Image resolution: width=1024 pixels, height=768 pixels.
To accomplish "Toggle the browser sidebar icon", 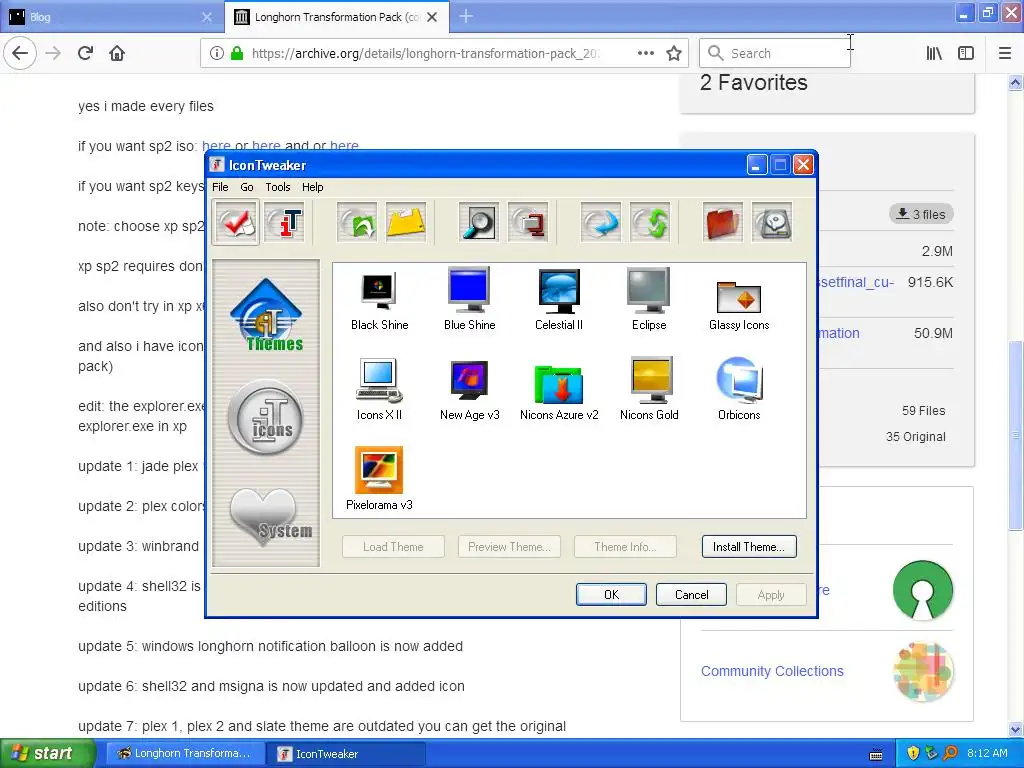I will 966,53.
